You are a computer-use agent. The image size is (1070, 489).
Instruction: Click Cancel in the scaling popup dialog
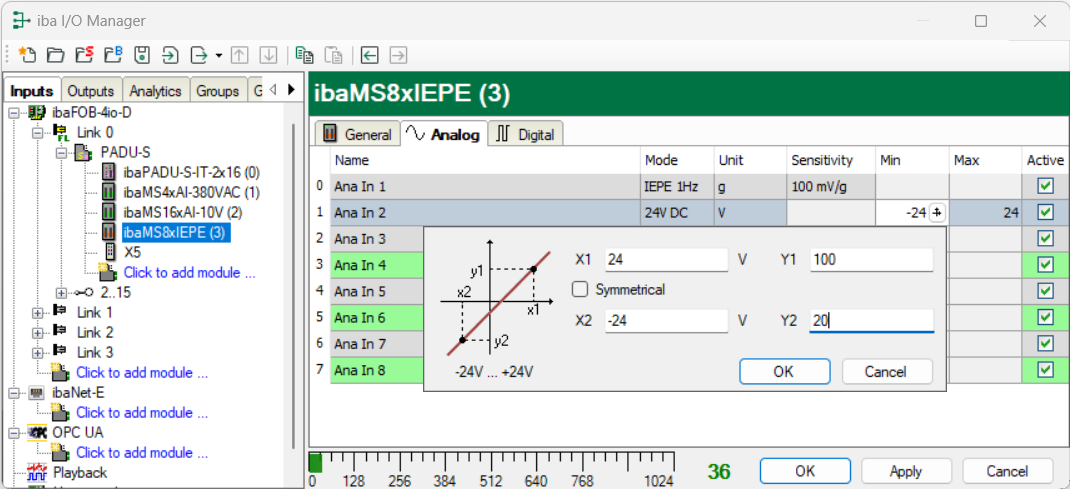point(886,372)
